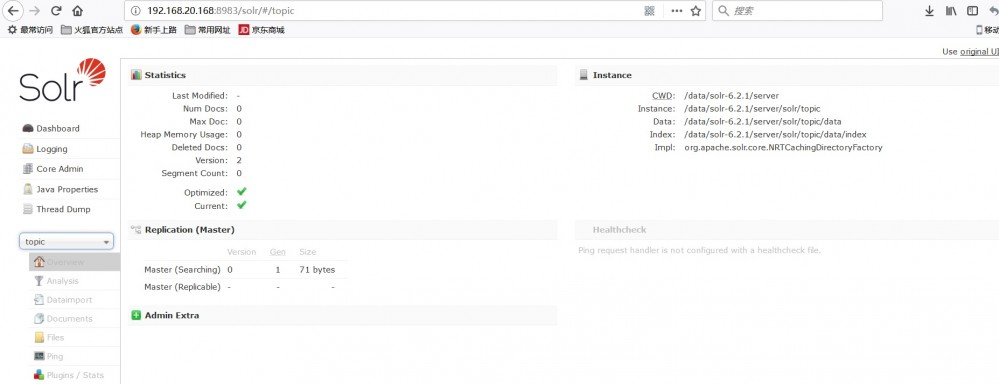Open the 火狐官方站点 bookmark folder
The width and height of the screenshot is (999, 384).
[92, 30]
